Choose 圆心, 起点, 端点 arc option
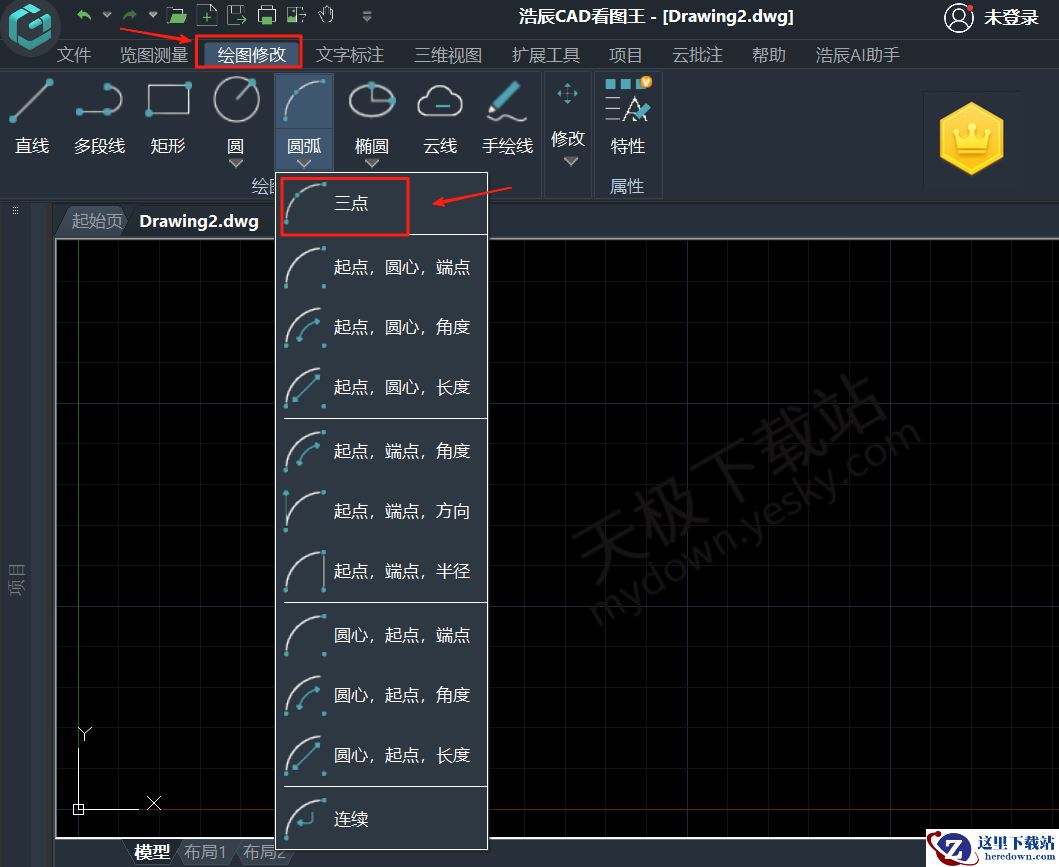The width and height of the screenshot is (1059, 867). point(382,635)
